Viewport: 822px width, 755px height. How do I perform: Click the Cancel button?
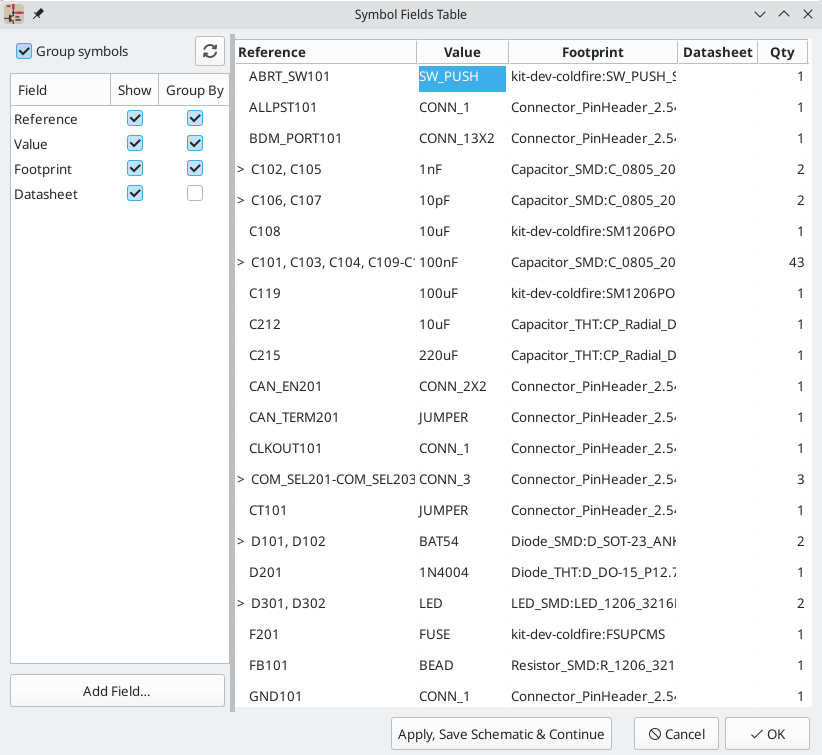[676, 733]
